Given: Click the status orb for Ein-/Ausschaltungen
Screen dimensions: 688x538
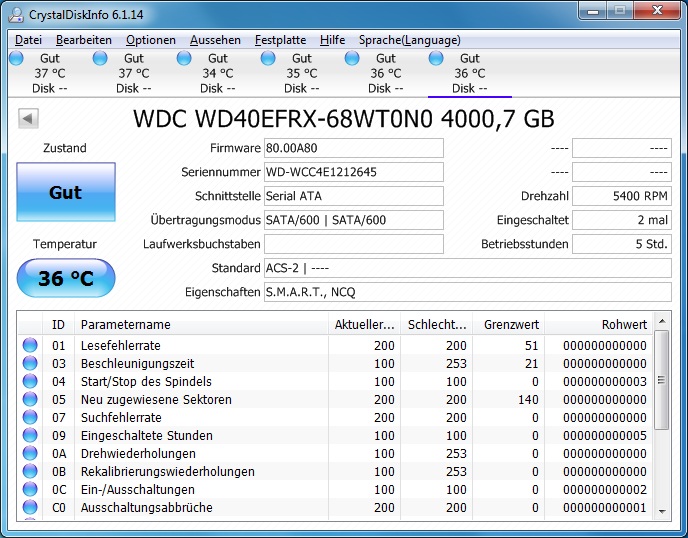Looking at the screenshot, I should click(30, 489).
